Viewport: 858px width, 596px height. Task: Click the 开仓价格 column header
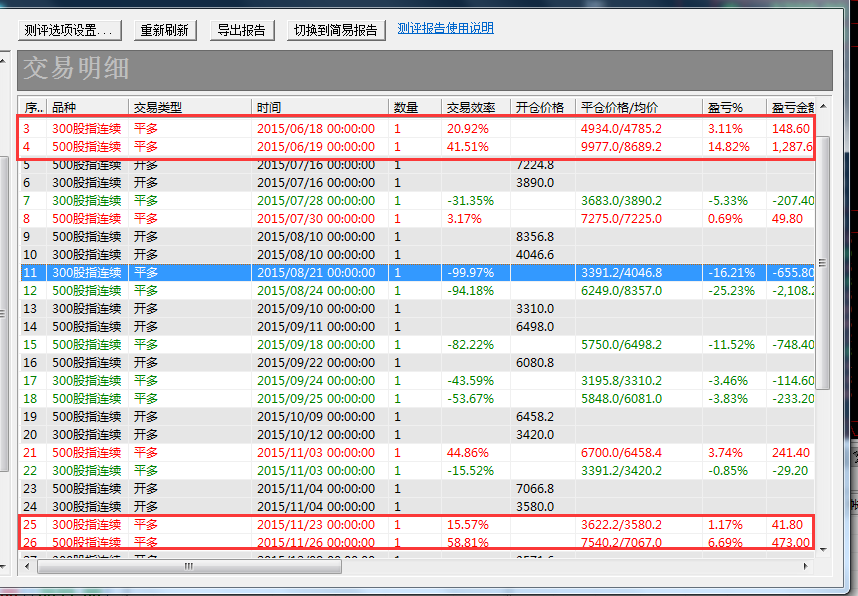542,107
